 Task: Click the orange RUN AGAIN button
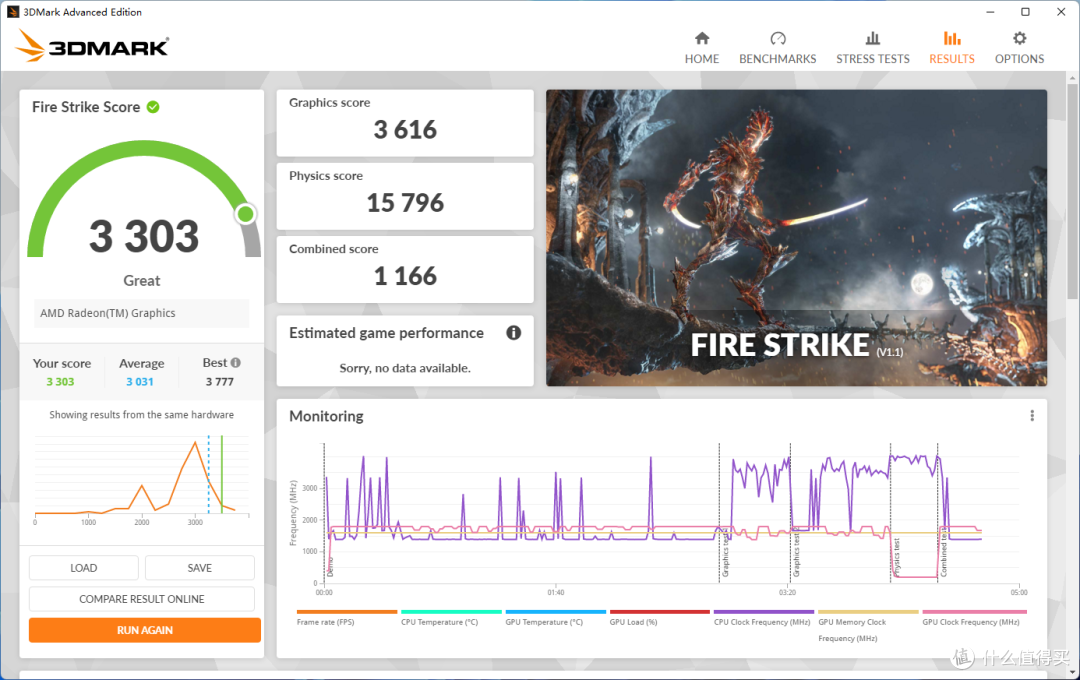pyautogui.click(x=145, y=630)
